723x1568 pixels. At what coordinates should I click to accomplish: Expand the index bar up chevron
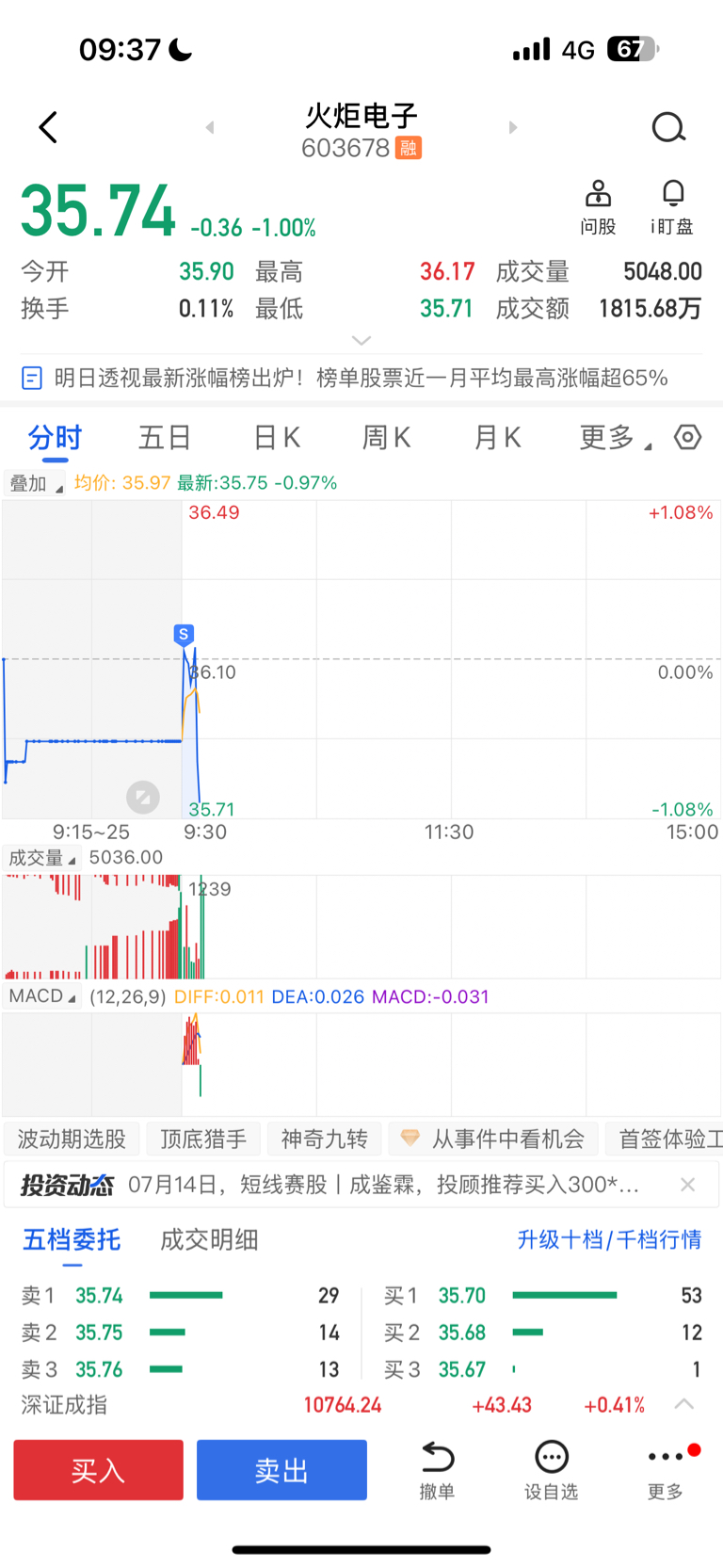click(684, 1404)
